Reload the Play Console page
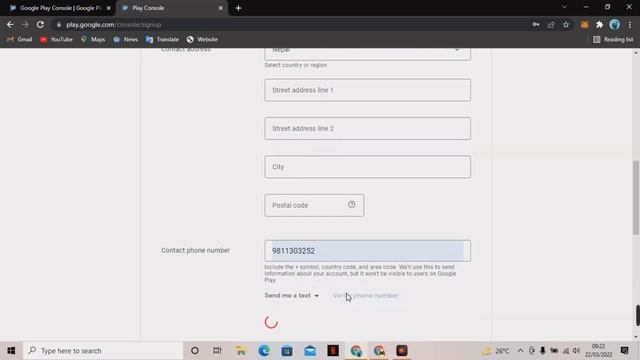This screenshot has width=640, height=360. pos(40,25)
